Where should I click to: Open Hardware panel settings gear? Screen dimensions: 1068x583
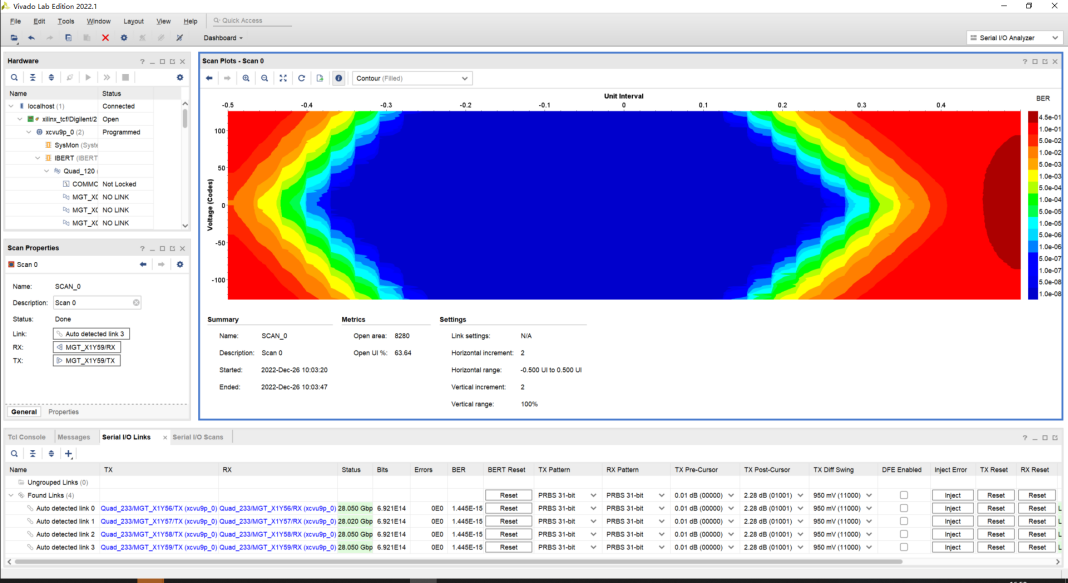(180, 77)
